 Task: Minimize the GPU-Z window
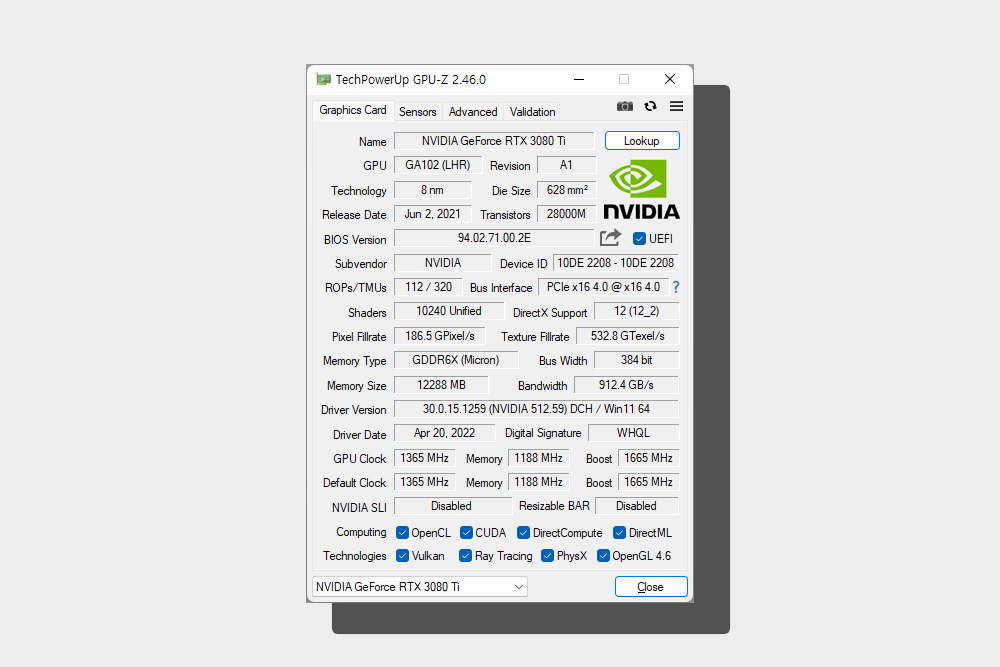click(579, 79)
